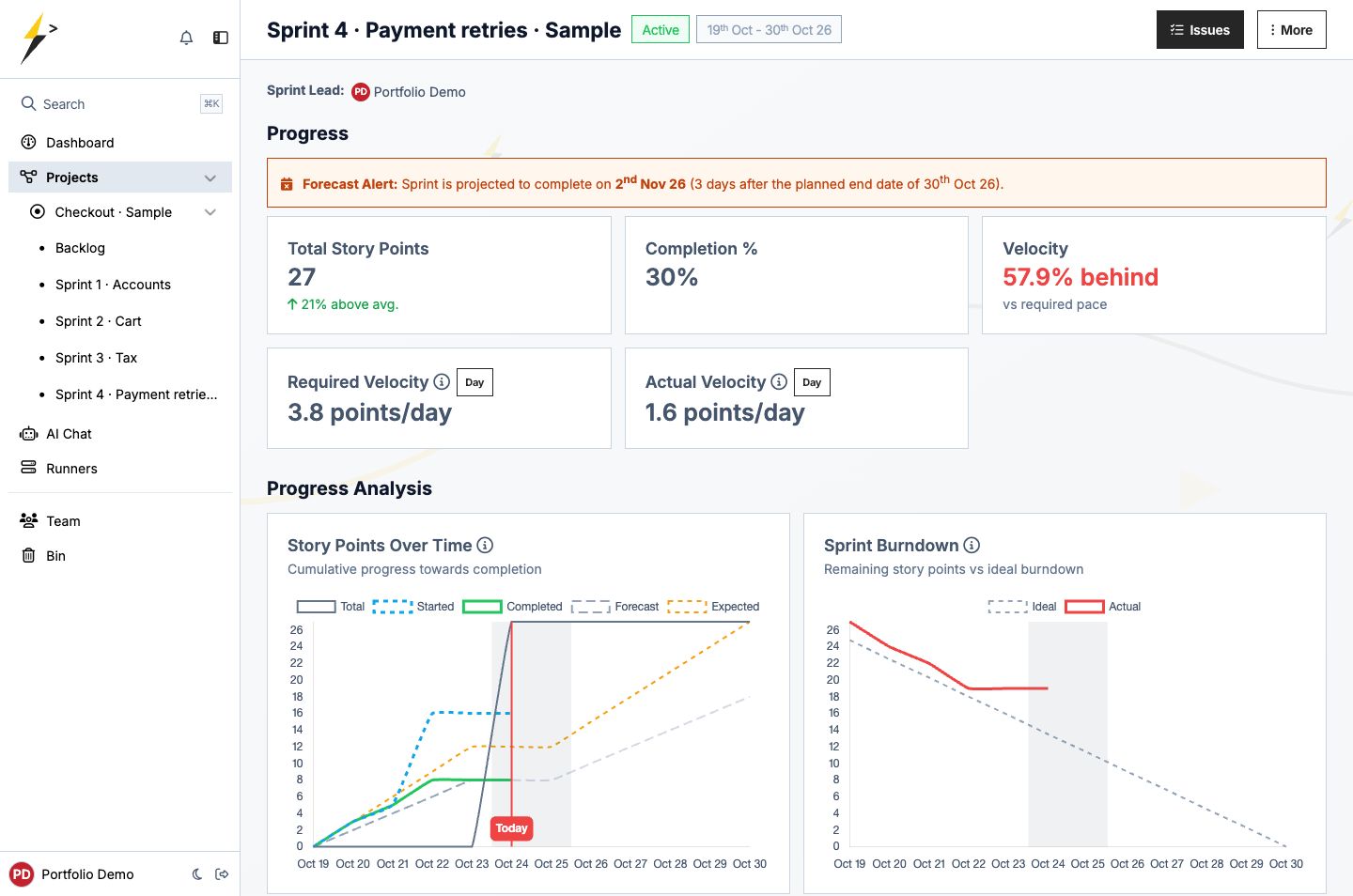Click the Team people icon
Image resolution: width=1353 pixels, height=896 pixels.
pyautogui.click(x=28, y=520)
